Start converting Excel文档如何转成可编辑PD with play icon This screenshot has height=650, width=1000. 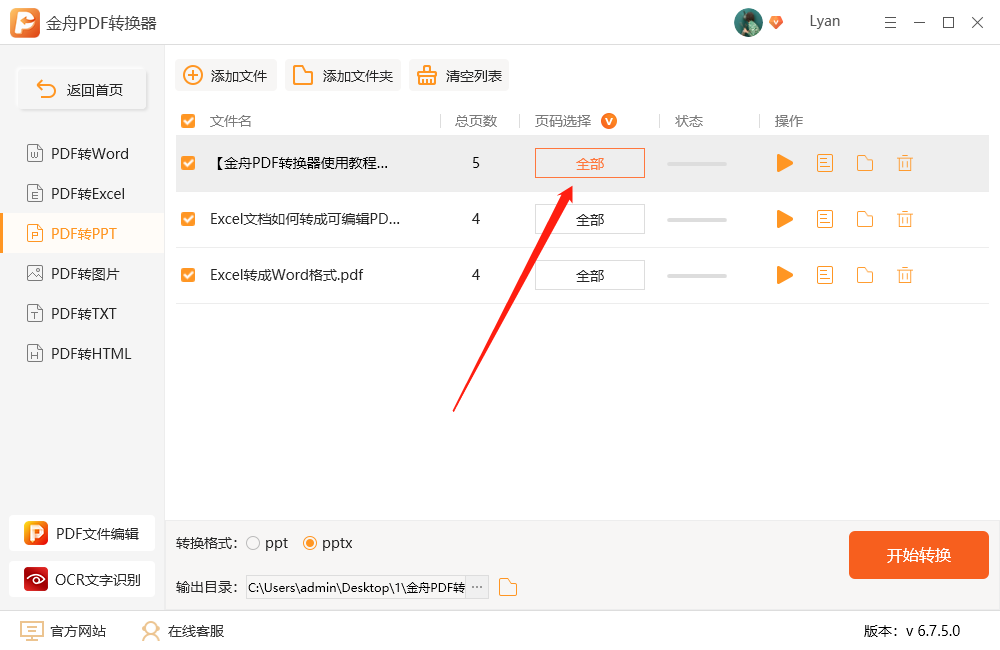point(784,219)
